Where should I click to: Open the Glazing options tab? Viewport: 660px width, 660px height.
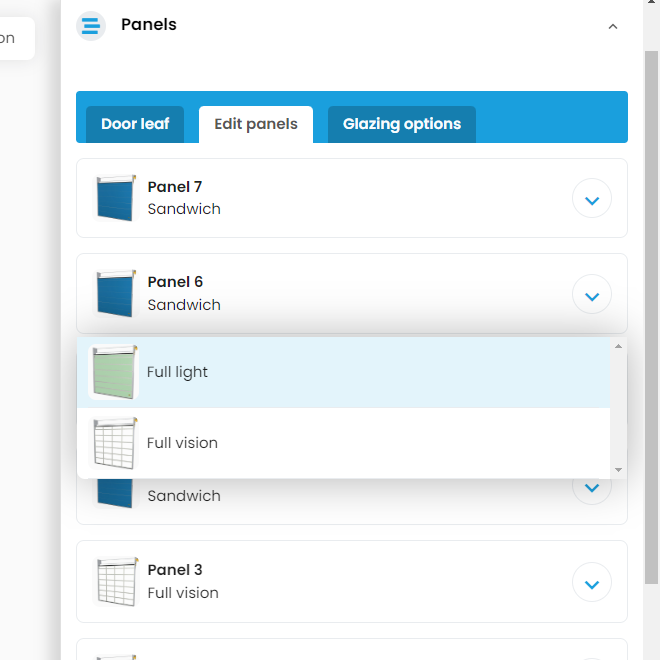(402, 124)
